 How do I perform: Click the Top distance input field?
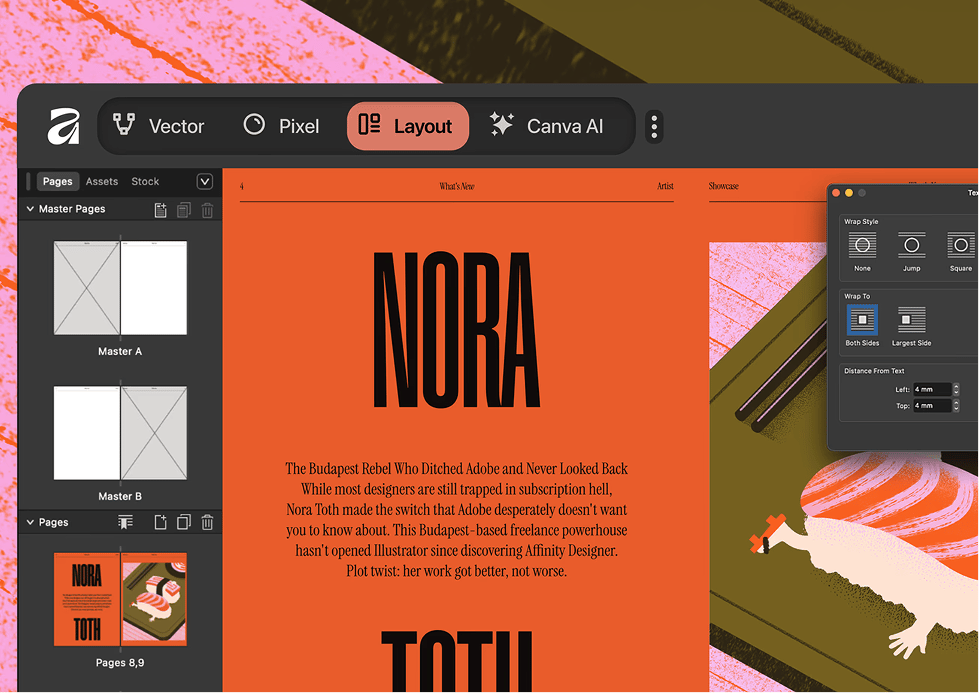point(932,405)
